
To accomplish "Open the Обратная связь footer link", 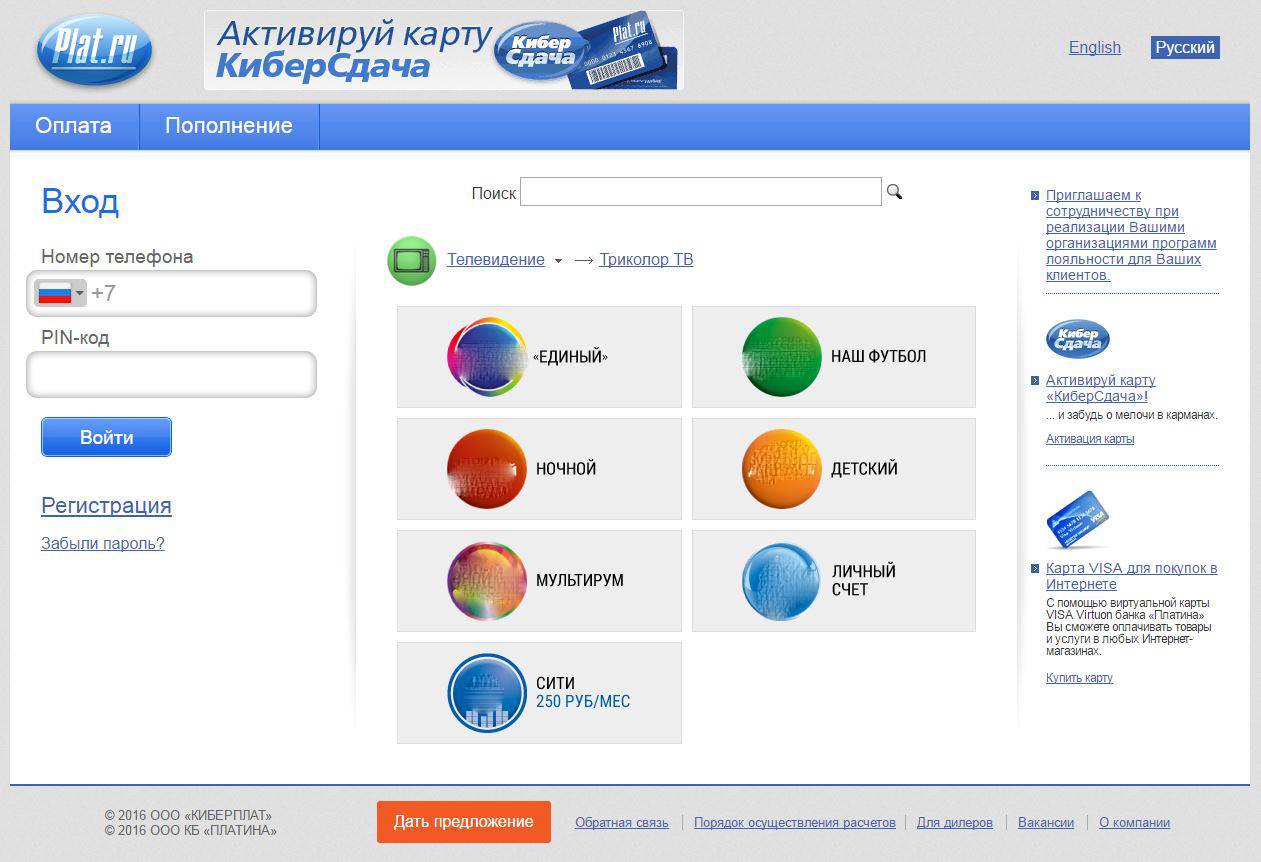I will [622, 823].
